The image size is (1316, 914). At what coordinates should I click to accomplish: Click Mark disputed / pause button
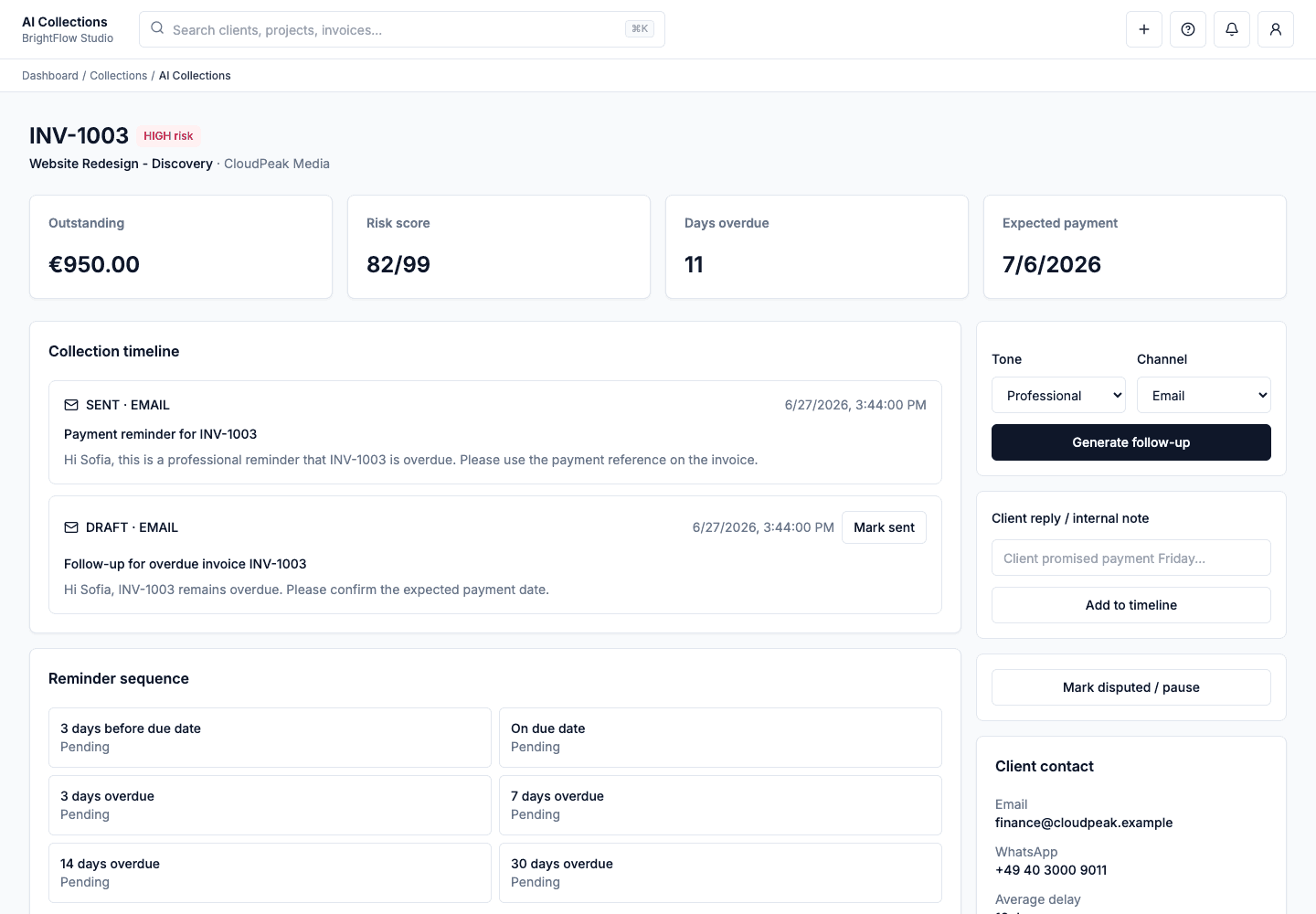[1131, 687]
